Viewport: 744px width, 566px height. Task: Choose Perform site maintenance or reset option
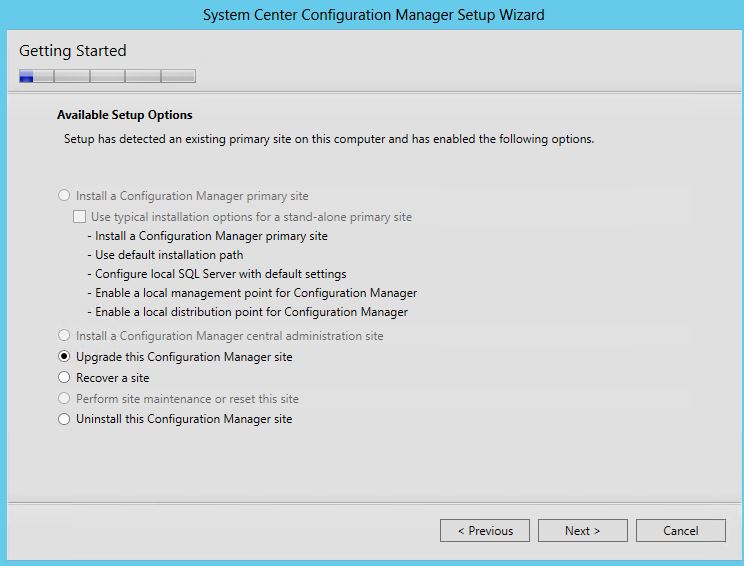(65, 398)
